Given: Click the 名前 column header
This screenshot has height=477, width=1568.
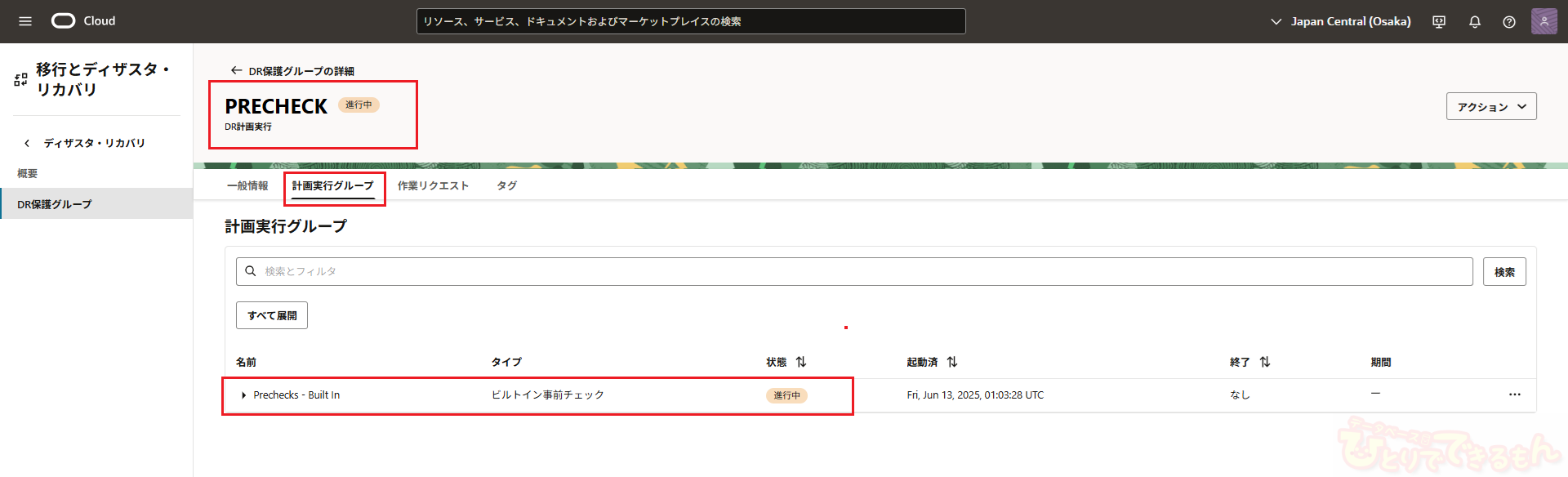Looking at the screenshot, I should tap(246, 362).
